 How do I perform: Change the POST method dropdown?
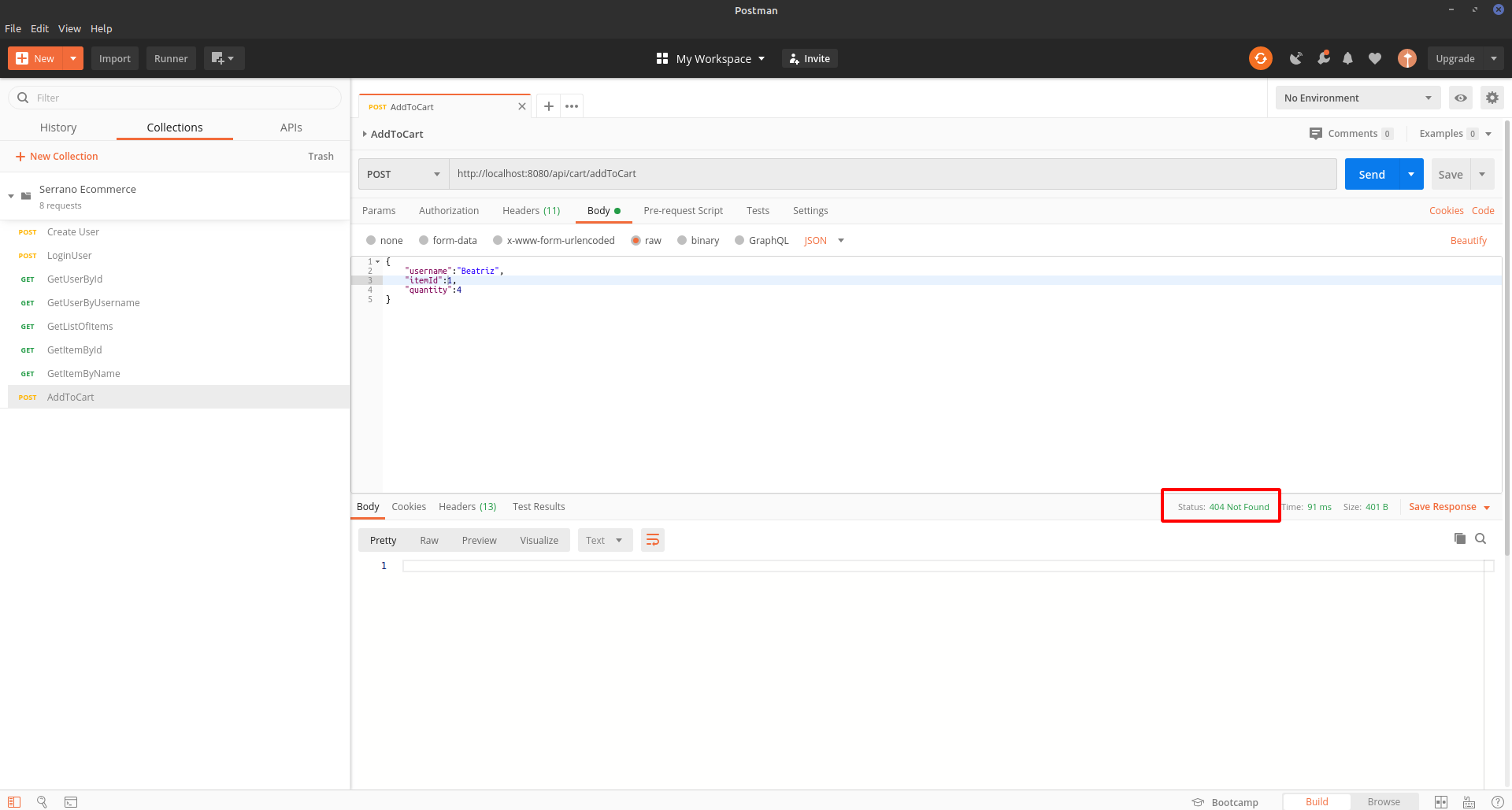click(403, 174)
